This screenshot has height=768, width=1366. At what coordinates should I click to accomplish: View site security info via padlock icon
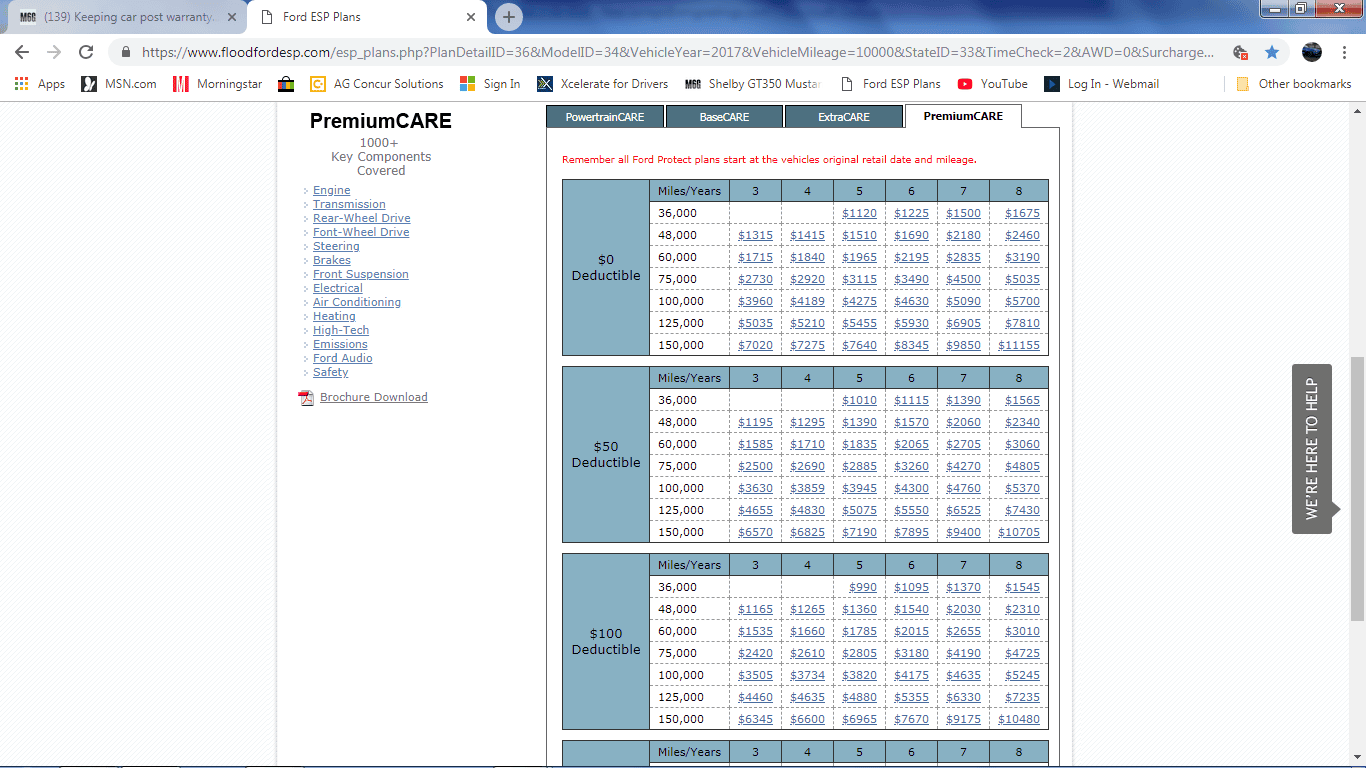click(x=126, y=52)
